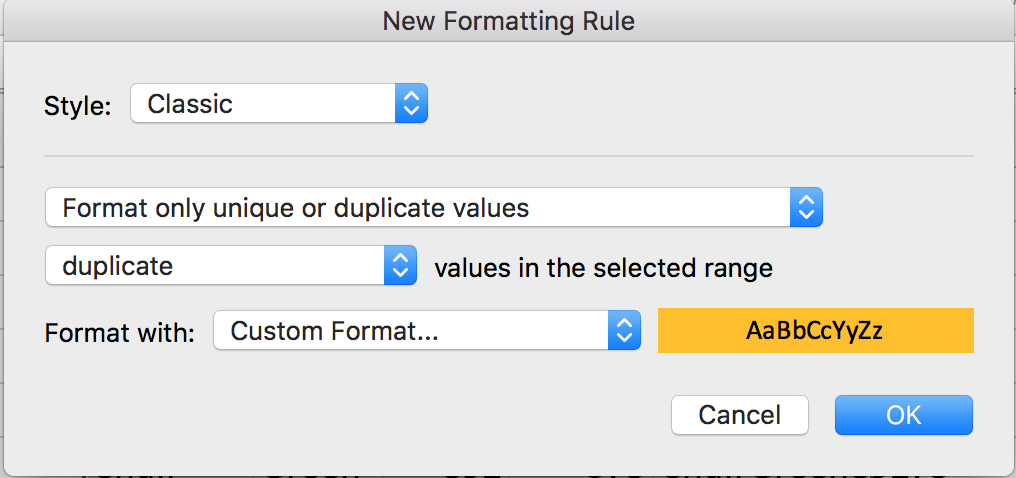
Task: Open the 'Custom Format...' dropdown
Action: (x=410, y=332)
